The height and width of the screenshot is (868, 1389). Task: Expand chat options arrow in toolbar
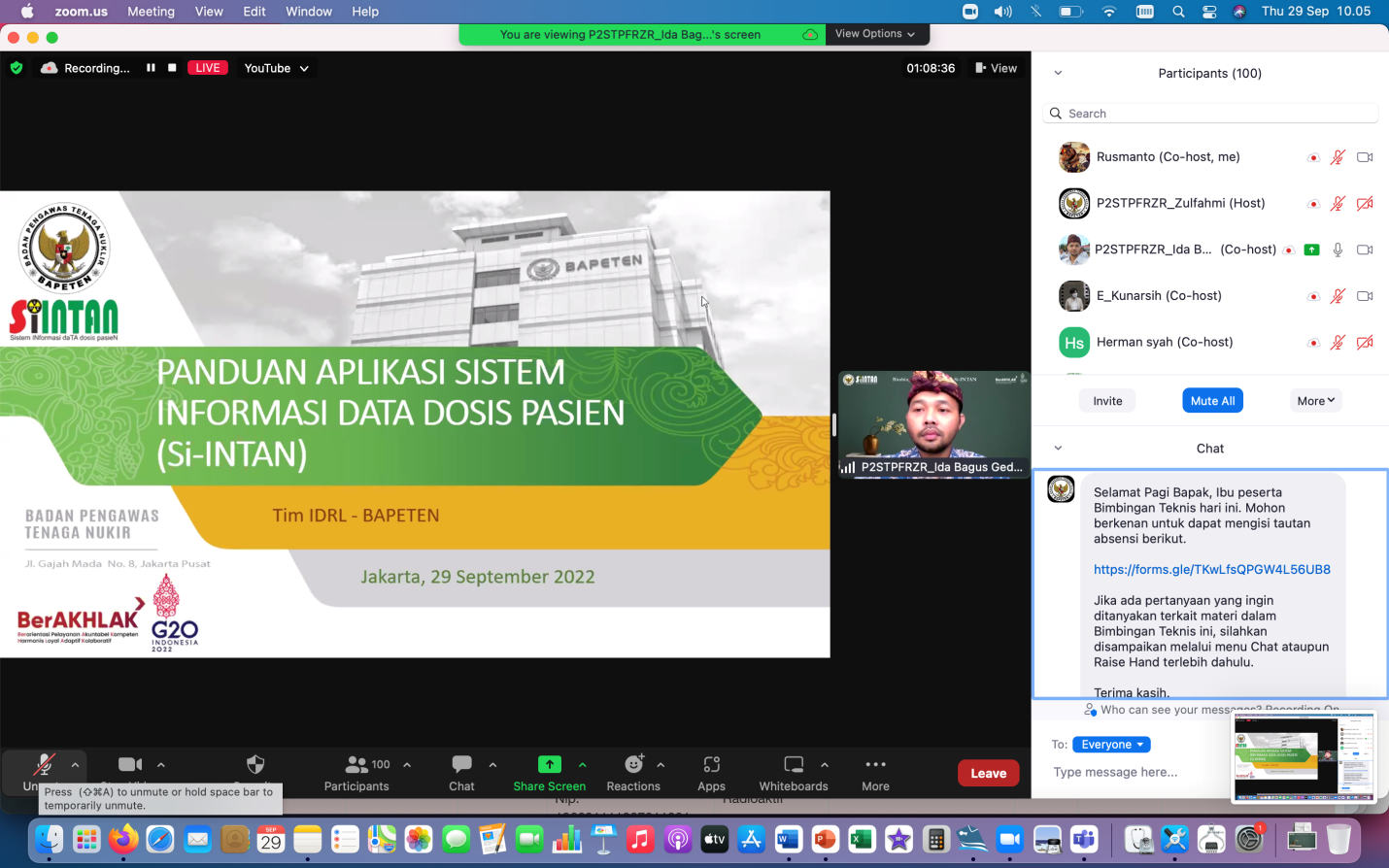click(x=492, y=764)
